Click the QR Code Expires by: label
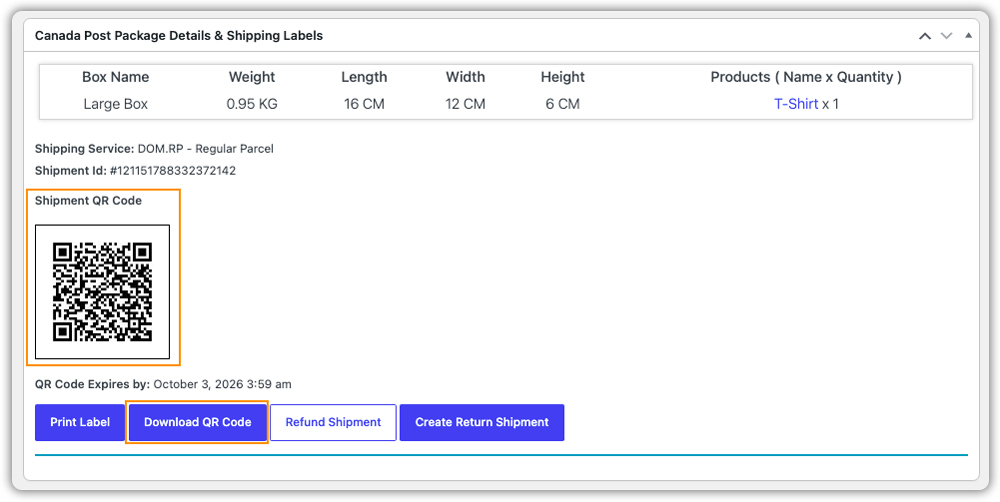Viewport: 1000px width, 502px height. pos(92,384)
